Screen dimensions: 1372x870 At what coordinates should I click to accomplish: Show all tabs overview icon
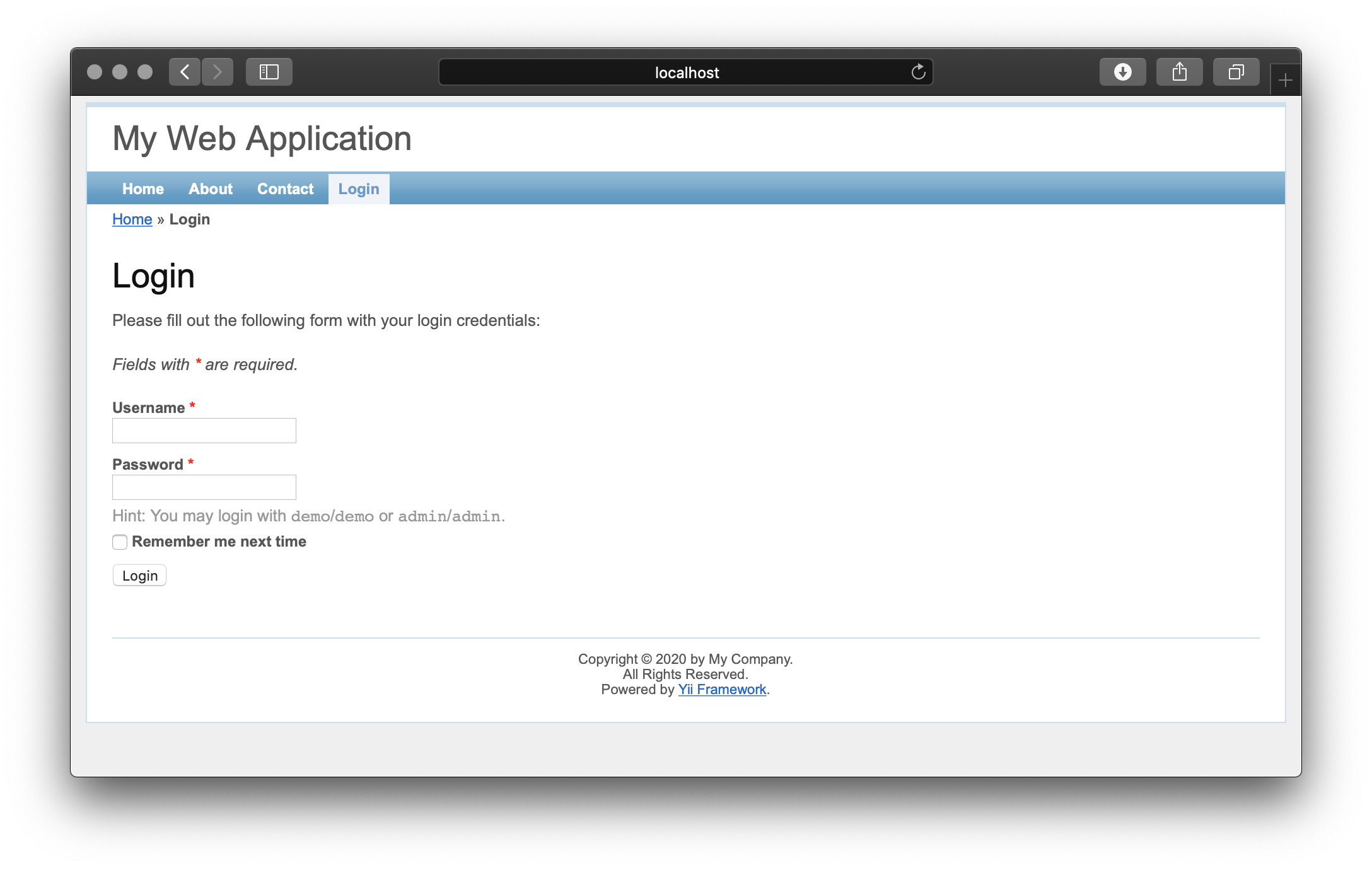pos(1236,72)
